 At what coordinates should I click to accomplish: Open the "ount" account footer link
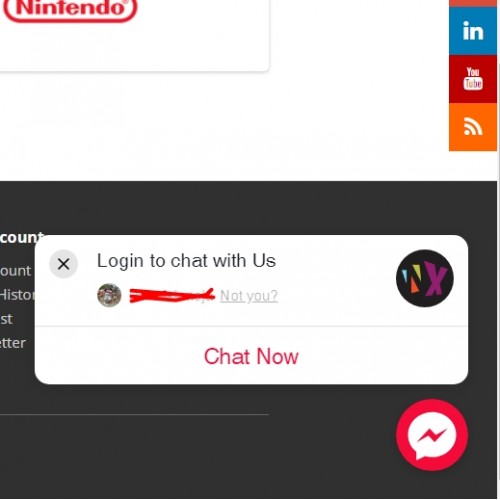15,271
